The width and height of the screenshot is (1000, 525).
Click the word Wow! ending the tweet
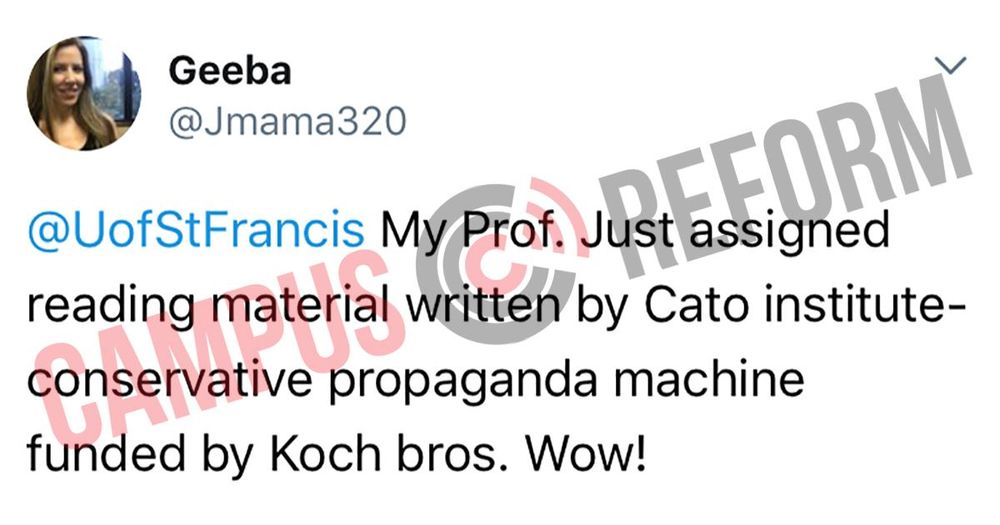coord(584,452)
